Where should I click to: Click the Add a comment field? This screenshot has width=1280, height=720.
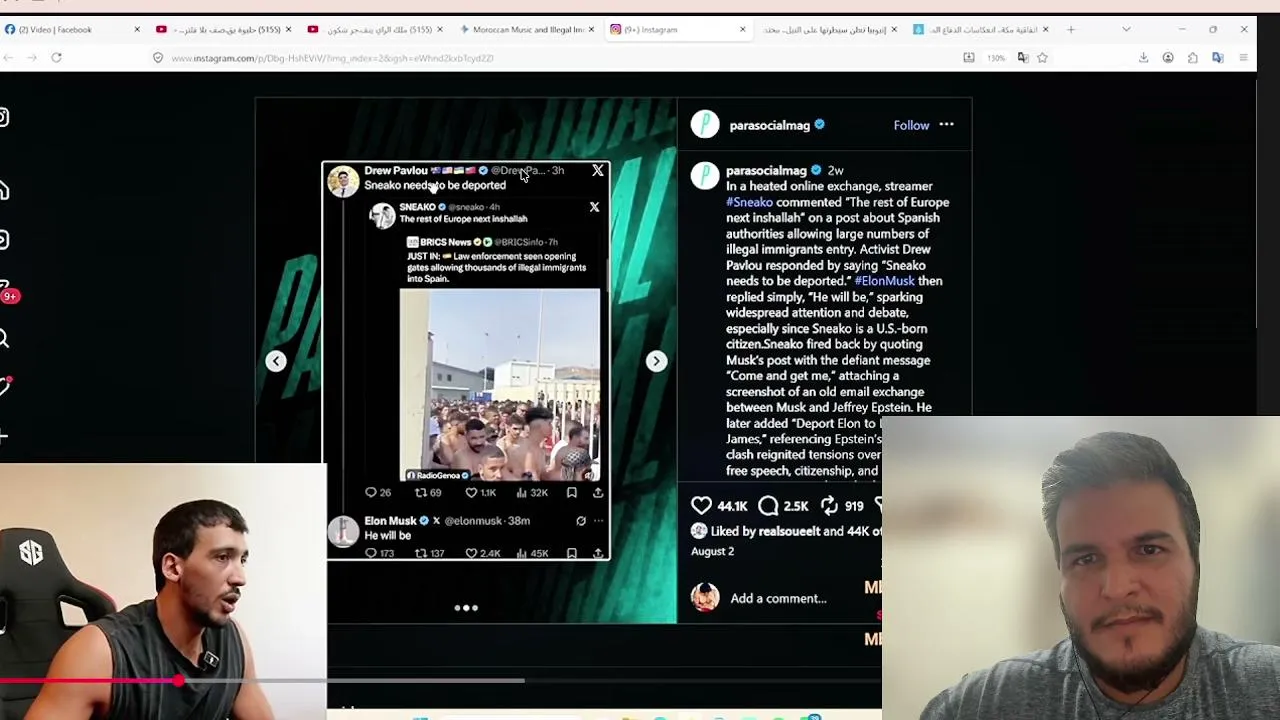click(778, 598)
